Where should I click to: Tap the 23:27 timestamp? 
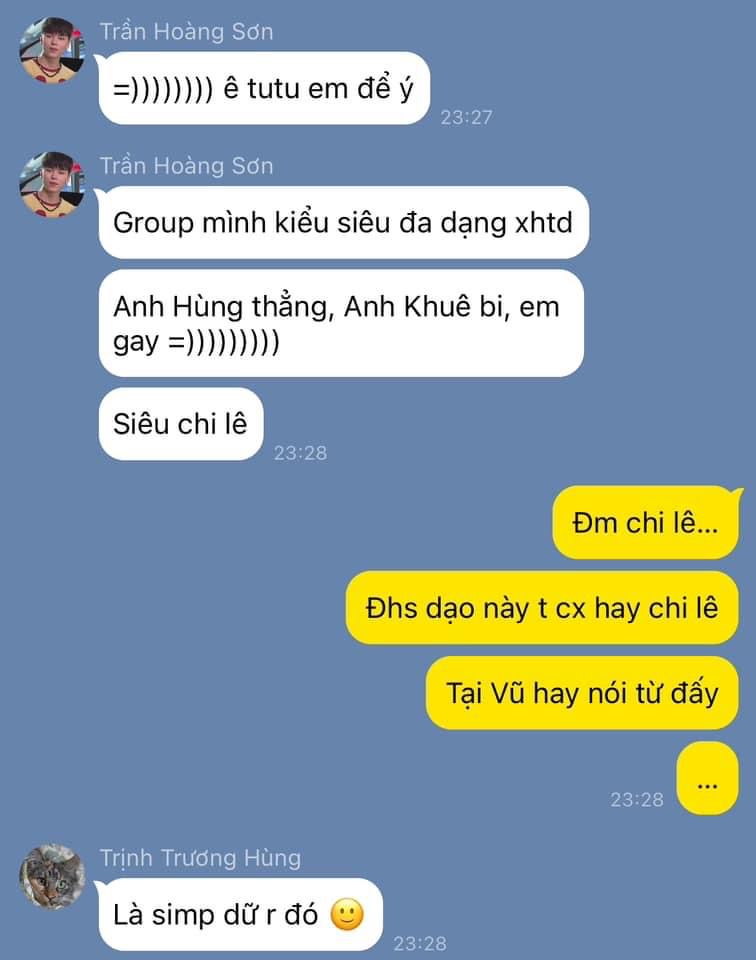coord(466,117)
